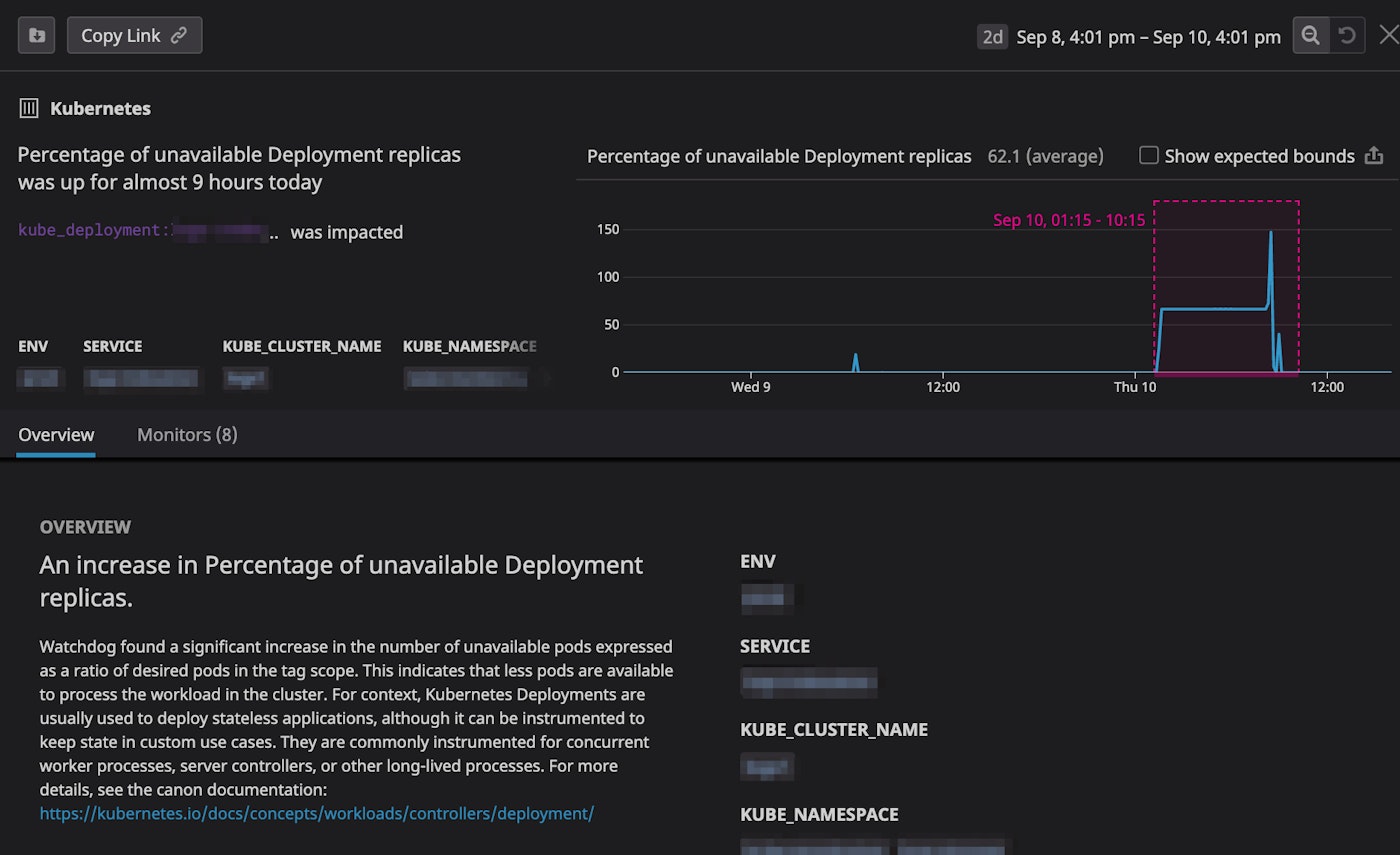The image size is (1400, 855).
Task: Click the Thu 10 axis label on the graph
Action: [1135, 387]
